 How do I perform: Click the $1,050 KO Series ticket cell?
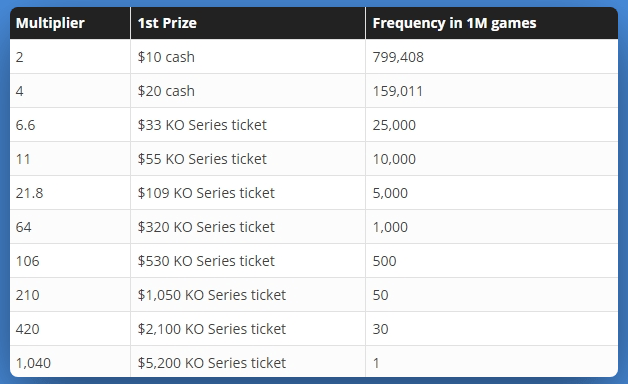click(248, 295)
